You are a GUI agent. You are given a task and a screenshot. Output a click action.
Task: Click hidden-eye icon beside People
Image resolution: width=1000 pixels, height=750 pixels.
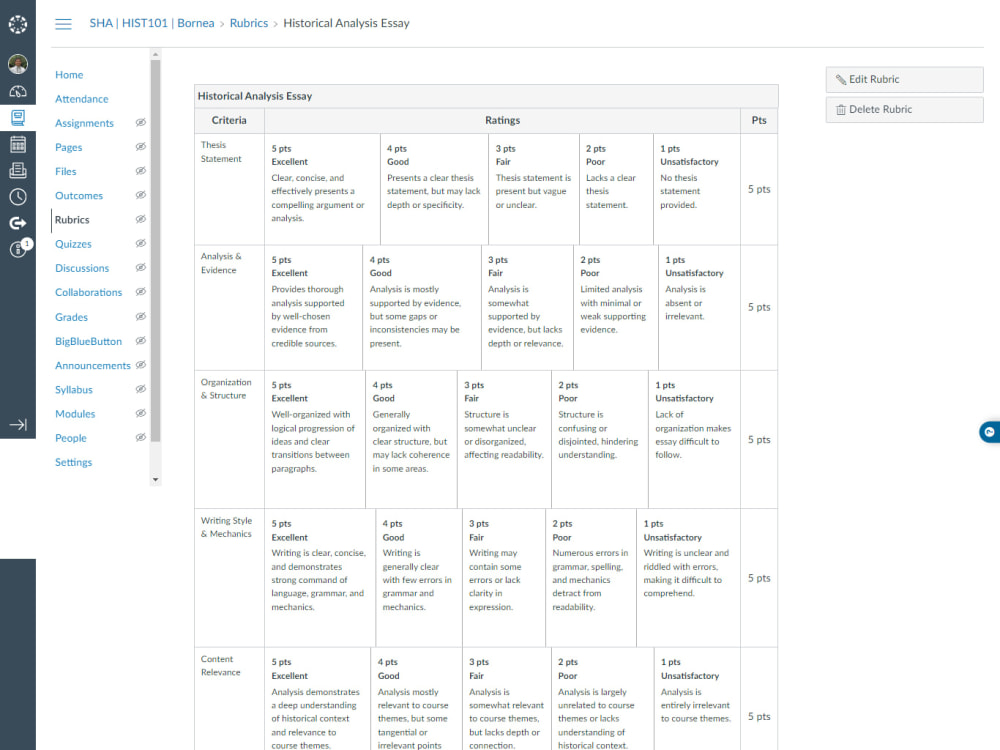tap(141, 438)
